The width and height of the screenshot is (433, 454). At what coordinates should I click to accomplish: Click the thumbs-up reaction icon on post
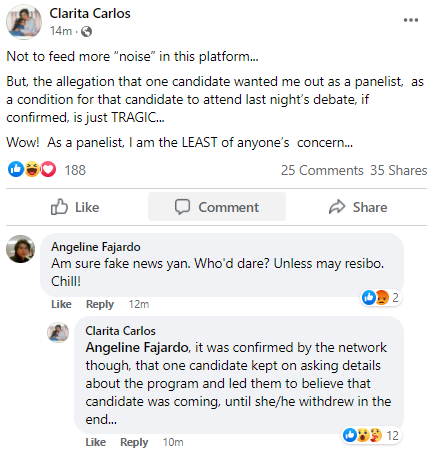16,169
